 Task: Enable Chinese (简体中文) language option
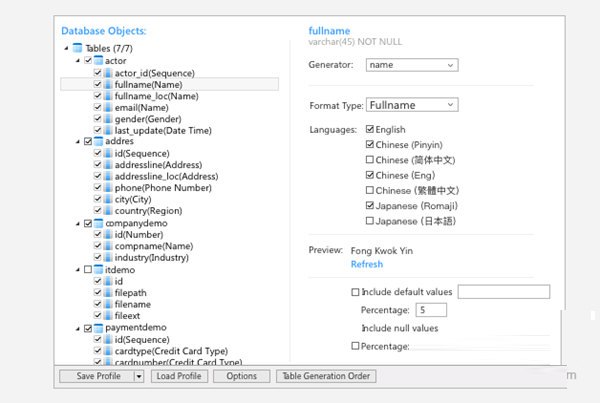pyautogui.click(x=370, y=160)
